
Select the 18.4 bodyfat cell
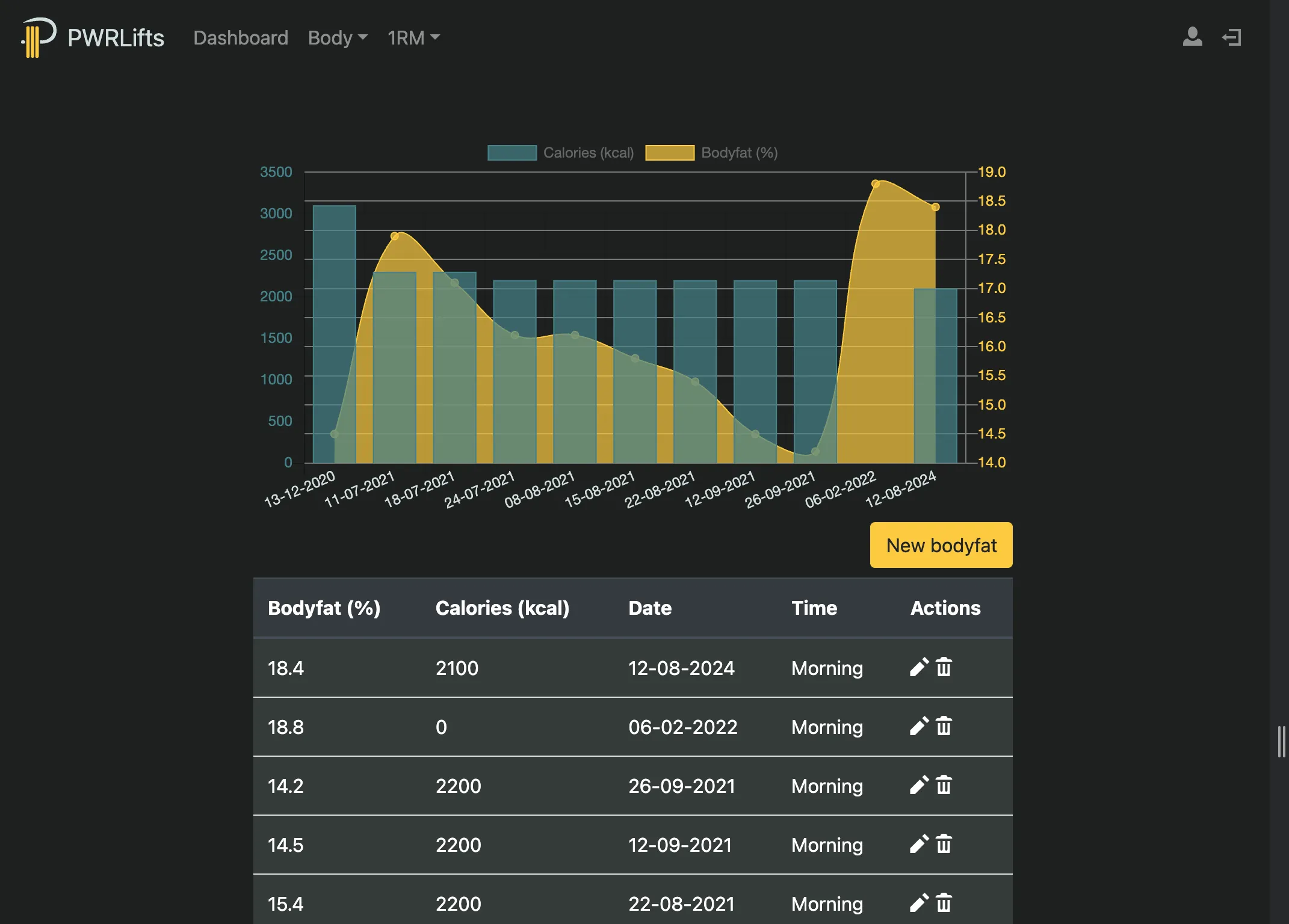(x=286, y=668)
